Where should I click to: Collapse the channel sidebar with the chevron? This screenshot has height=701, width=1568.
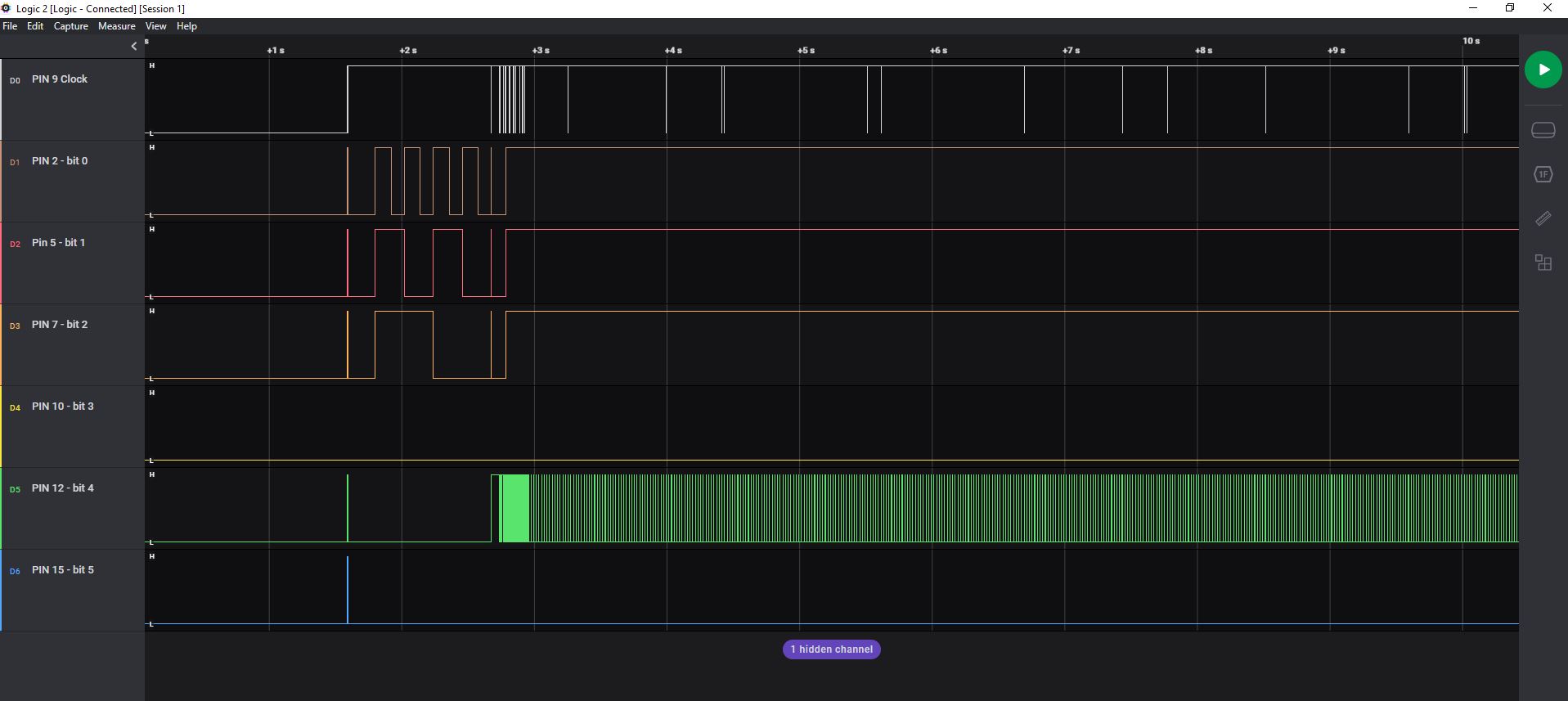coord(134,47)
